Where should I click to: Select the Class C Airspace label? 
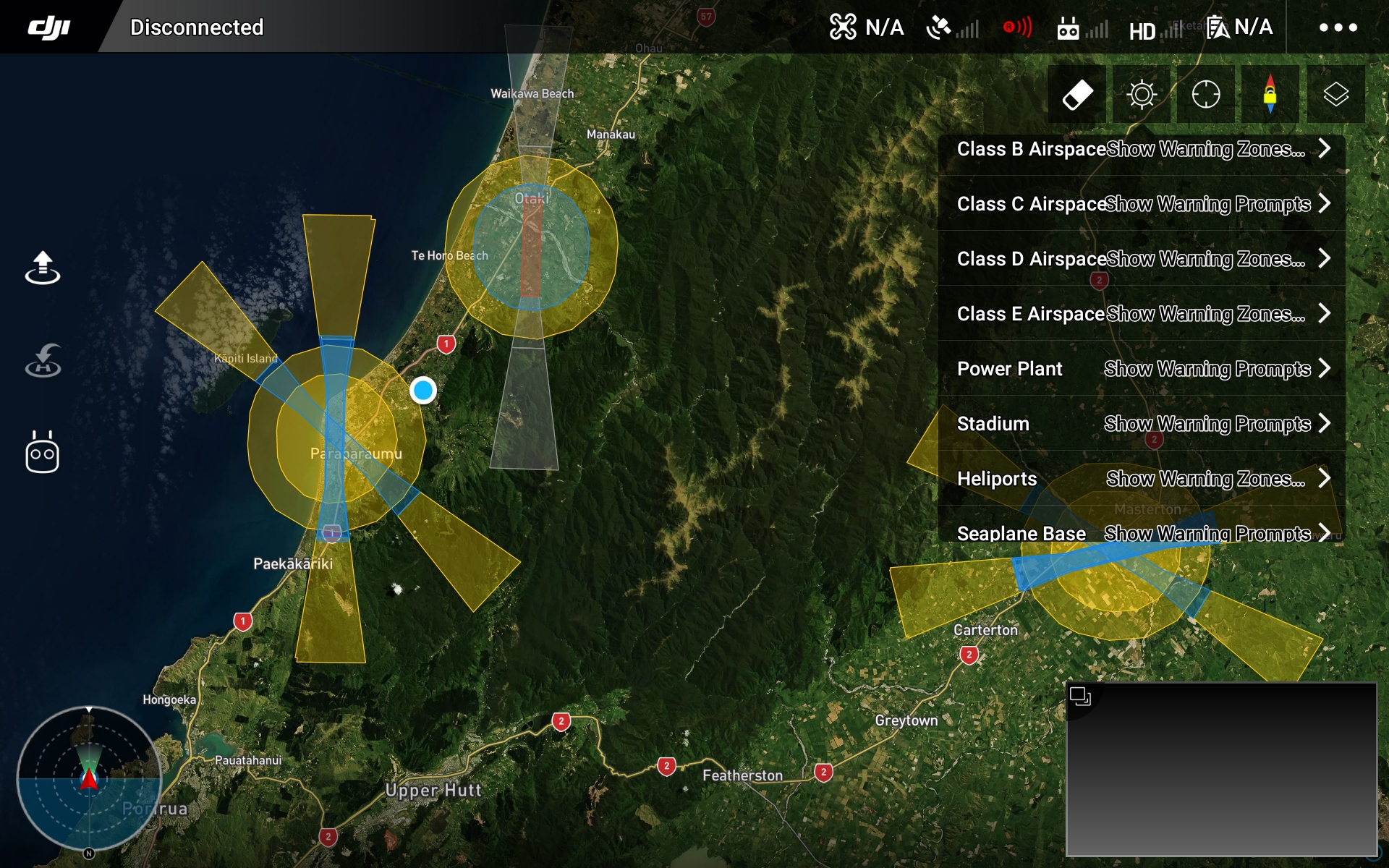coord(1032,204)
